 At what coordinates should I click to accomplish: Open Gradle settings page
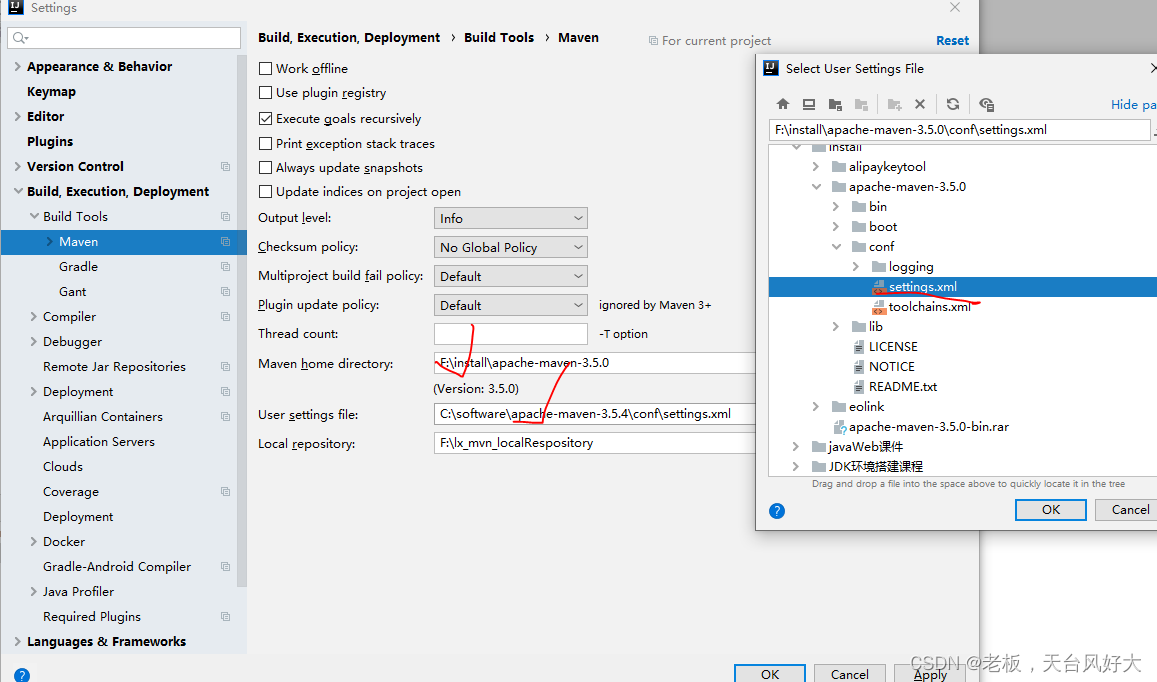pos(78,266)
